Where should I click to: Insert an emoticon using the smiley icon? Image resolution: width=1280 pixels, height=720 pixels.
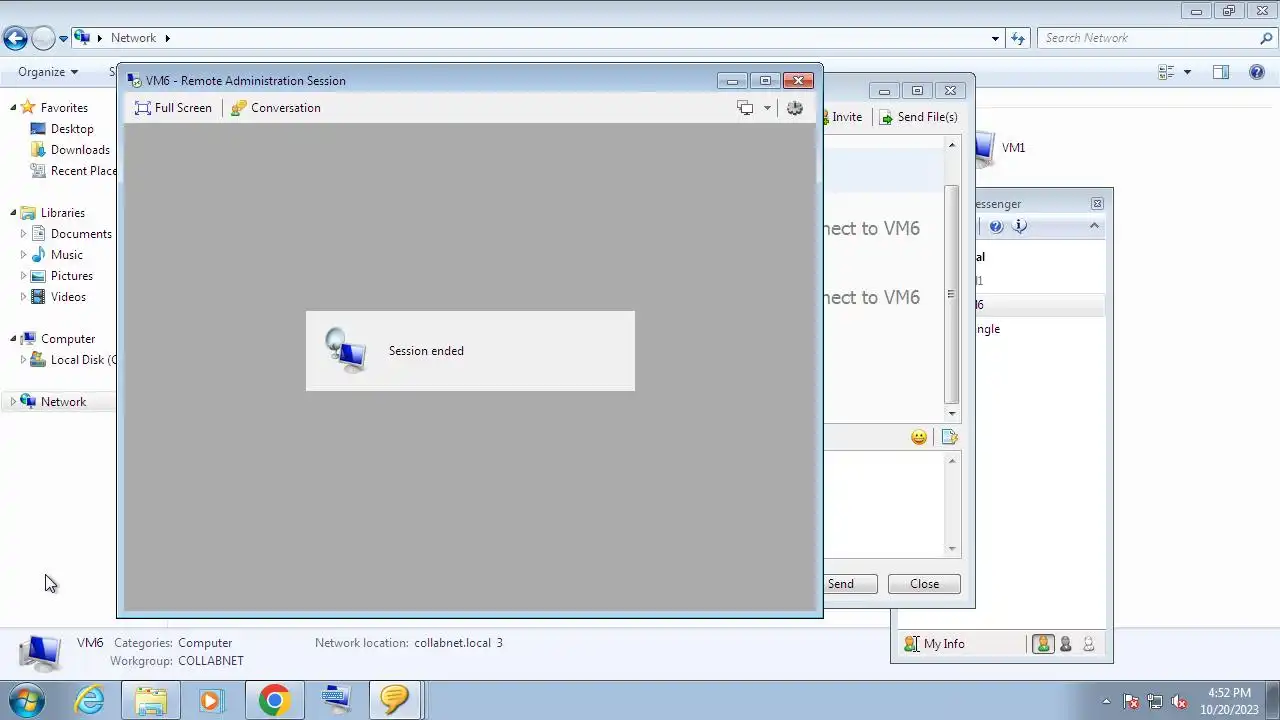pyautogui.click(x=919, y=437)
